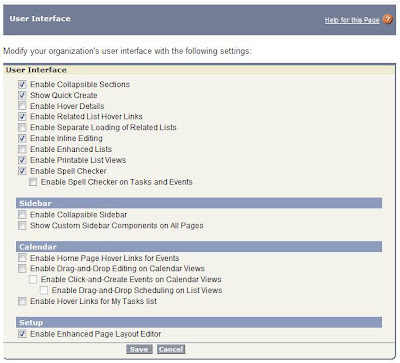400x363 pixels.
Task: Click the Cancel button
Action: (171, 349)
